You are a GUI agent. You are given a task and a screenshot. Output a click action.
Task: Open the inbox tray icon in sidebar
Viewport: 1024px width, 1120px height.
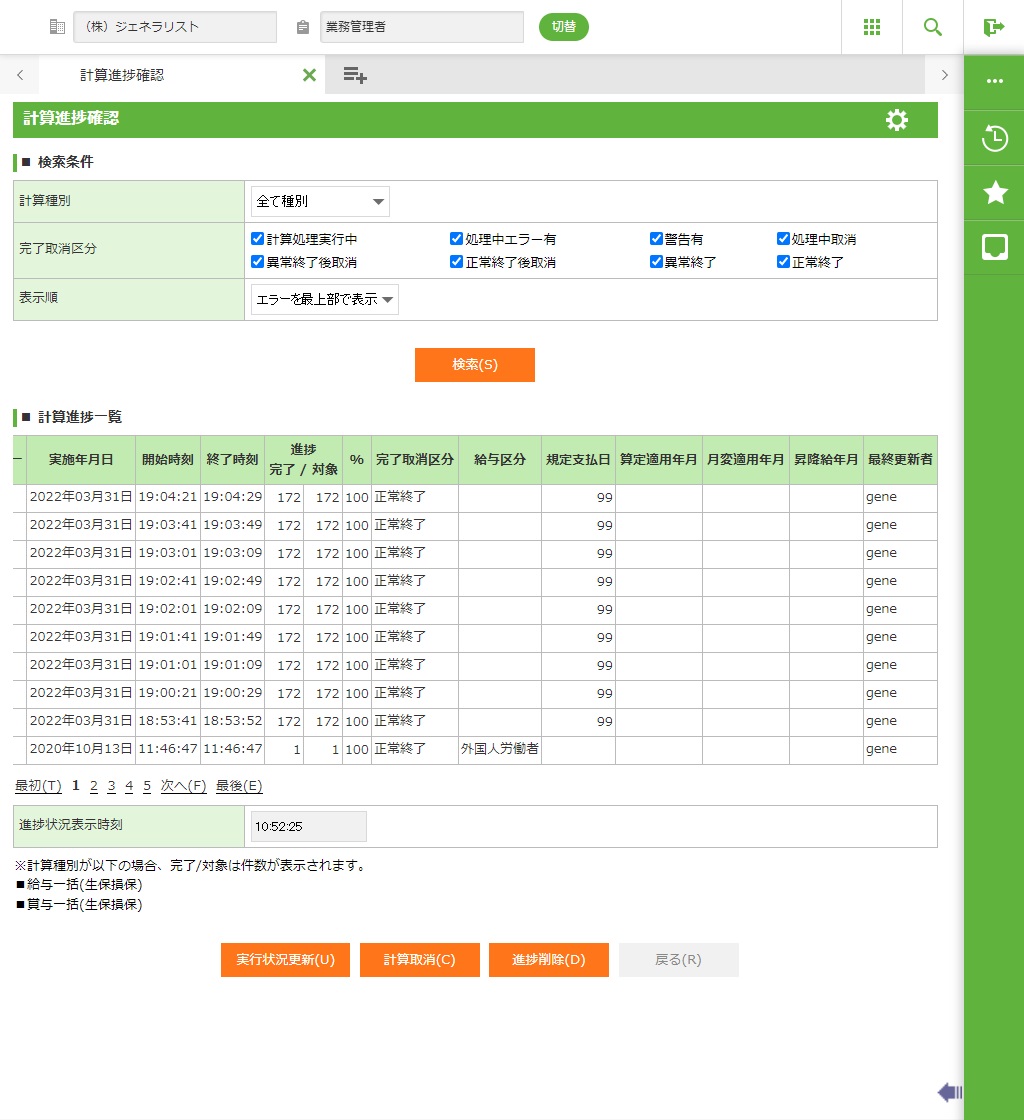[994, 247]
